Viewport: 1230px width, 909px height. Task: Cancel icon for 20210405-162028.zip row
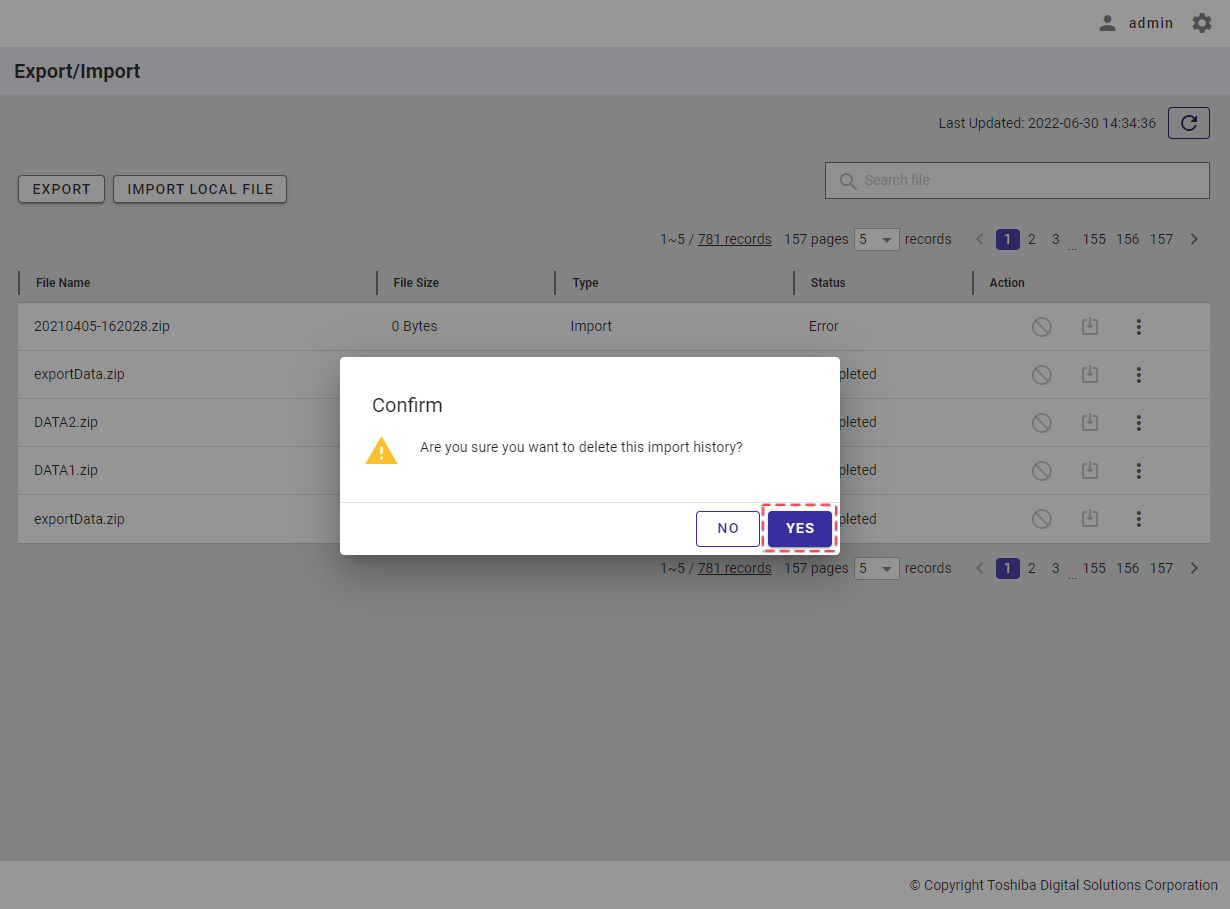pos(1042,327)
